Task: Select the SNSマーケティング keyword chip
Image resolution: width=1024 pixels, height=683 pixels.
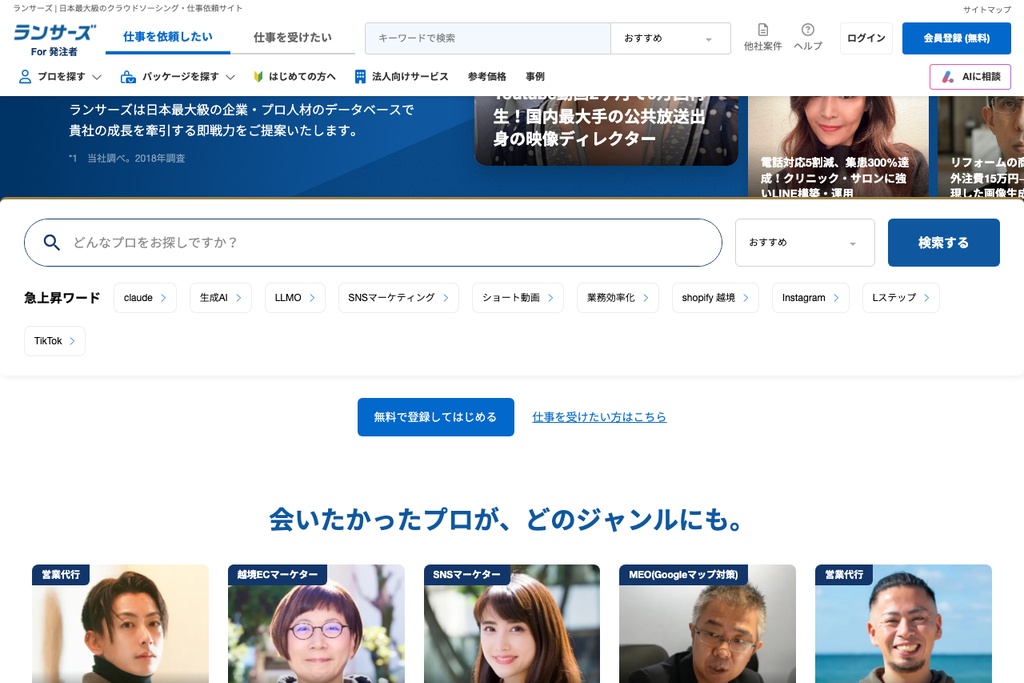Action: [x=398, y=298]
